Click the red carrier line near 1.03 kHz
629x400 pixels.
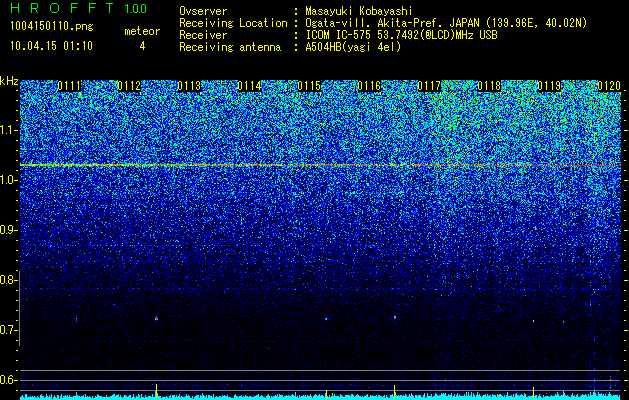coord(321,165)
